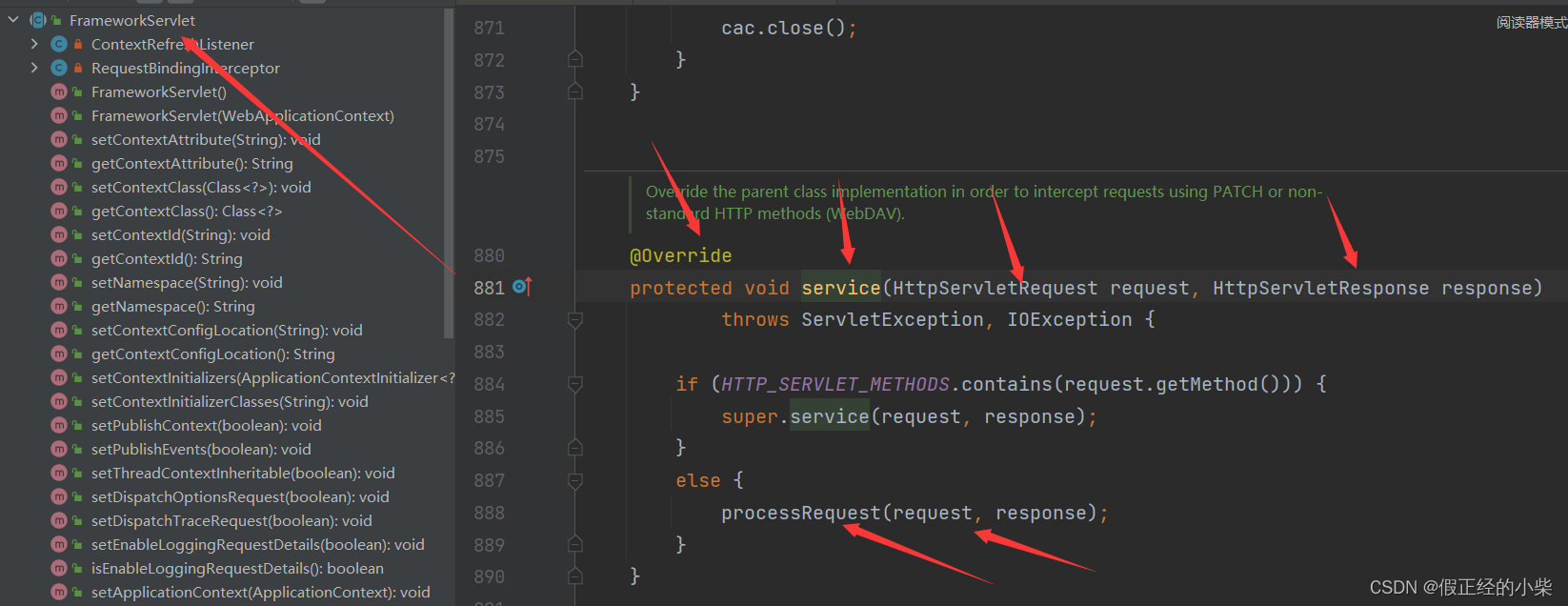Click the method icon beside isEnableLoggingRequestDetails()
The height and width of the screenshot is (606, 1568).
pyautogui.click(x=59, y=568)
